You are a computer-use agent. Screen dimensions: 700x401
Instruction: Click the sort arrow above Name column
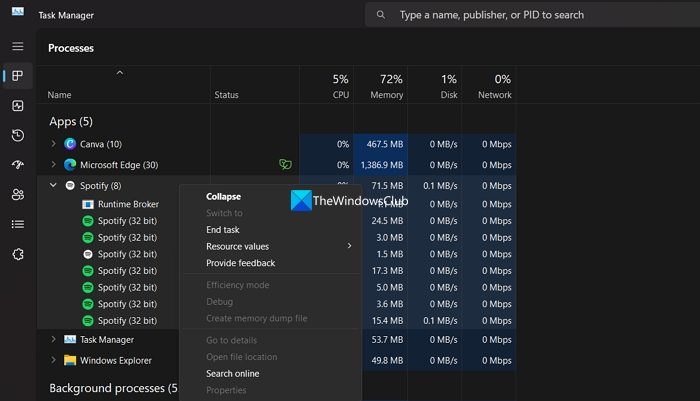point(120,72)
